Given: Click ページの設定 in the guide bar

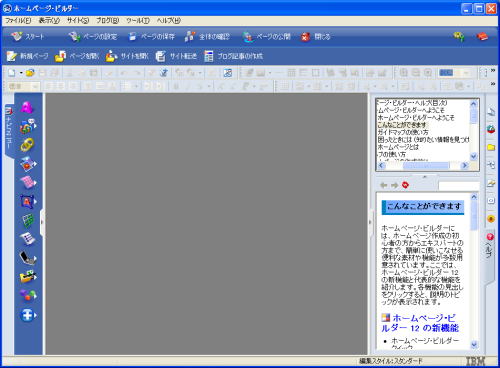Looking at the screenshot, I should (93, 36).
